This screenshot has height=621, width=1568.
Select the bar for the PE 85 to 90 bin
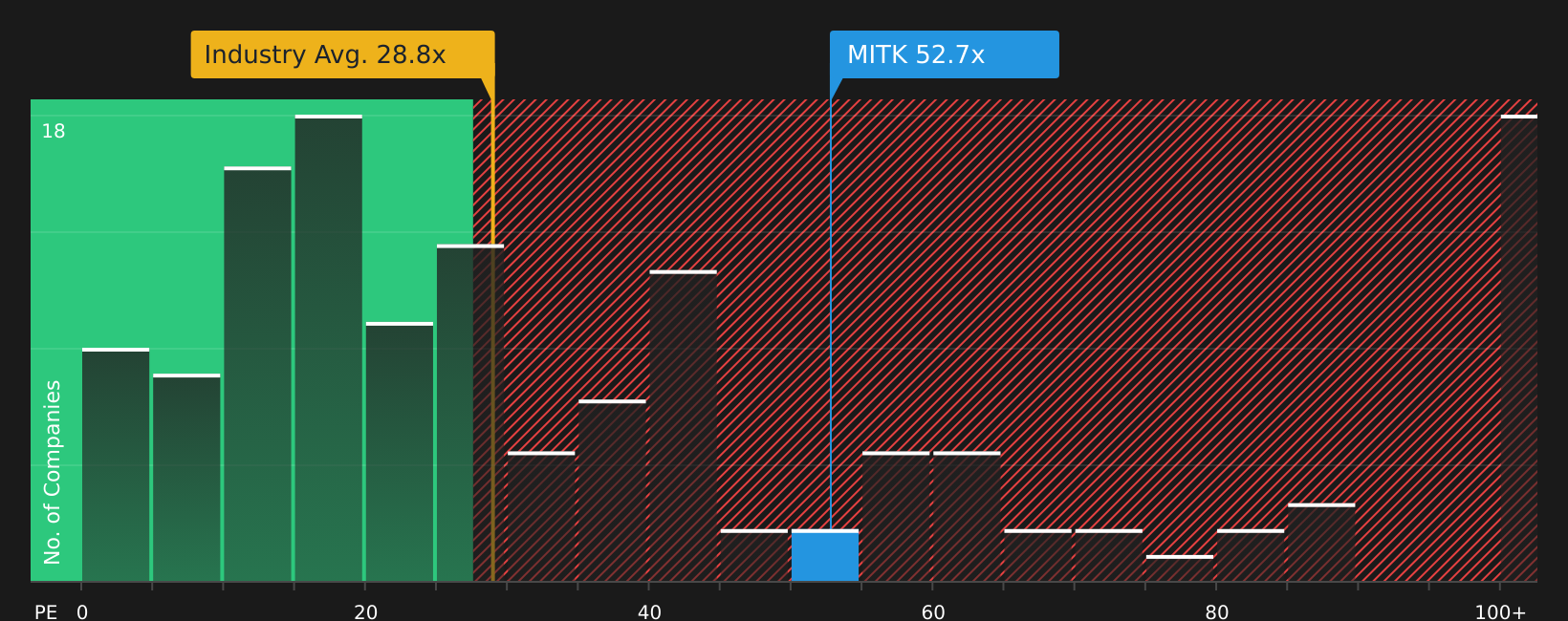point(1321,543)
